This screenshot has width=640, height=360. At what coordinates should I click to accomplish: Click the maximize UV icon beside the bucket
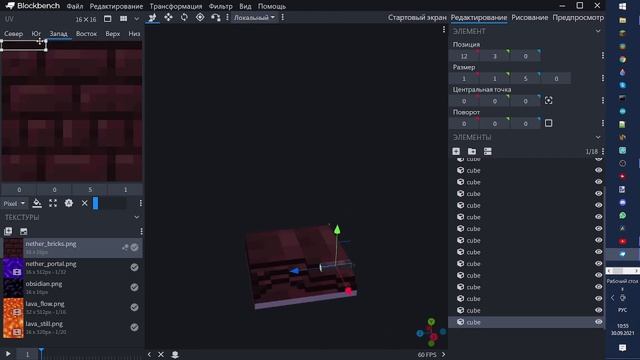(53, 203)
